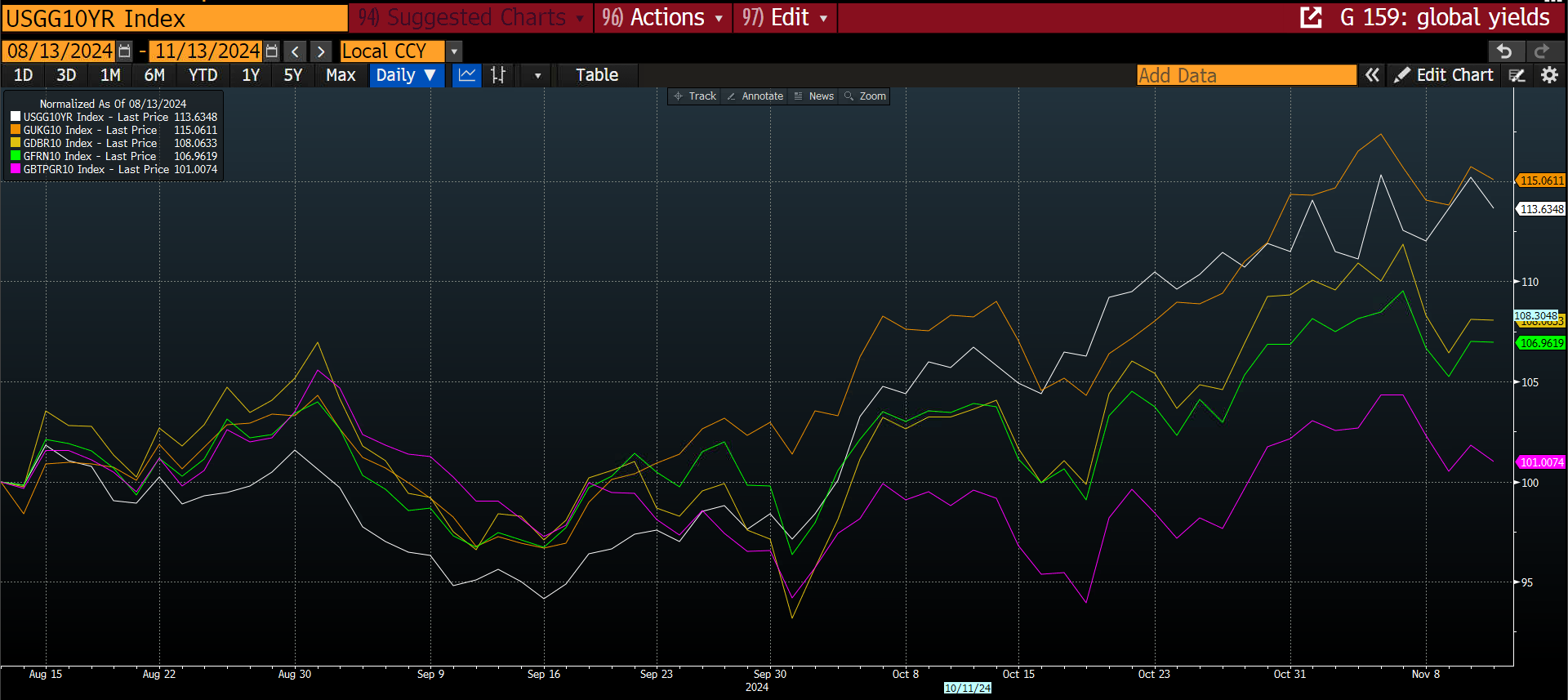
Task: Pop out the chart into new window
Action: (x=1311, y=17)
